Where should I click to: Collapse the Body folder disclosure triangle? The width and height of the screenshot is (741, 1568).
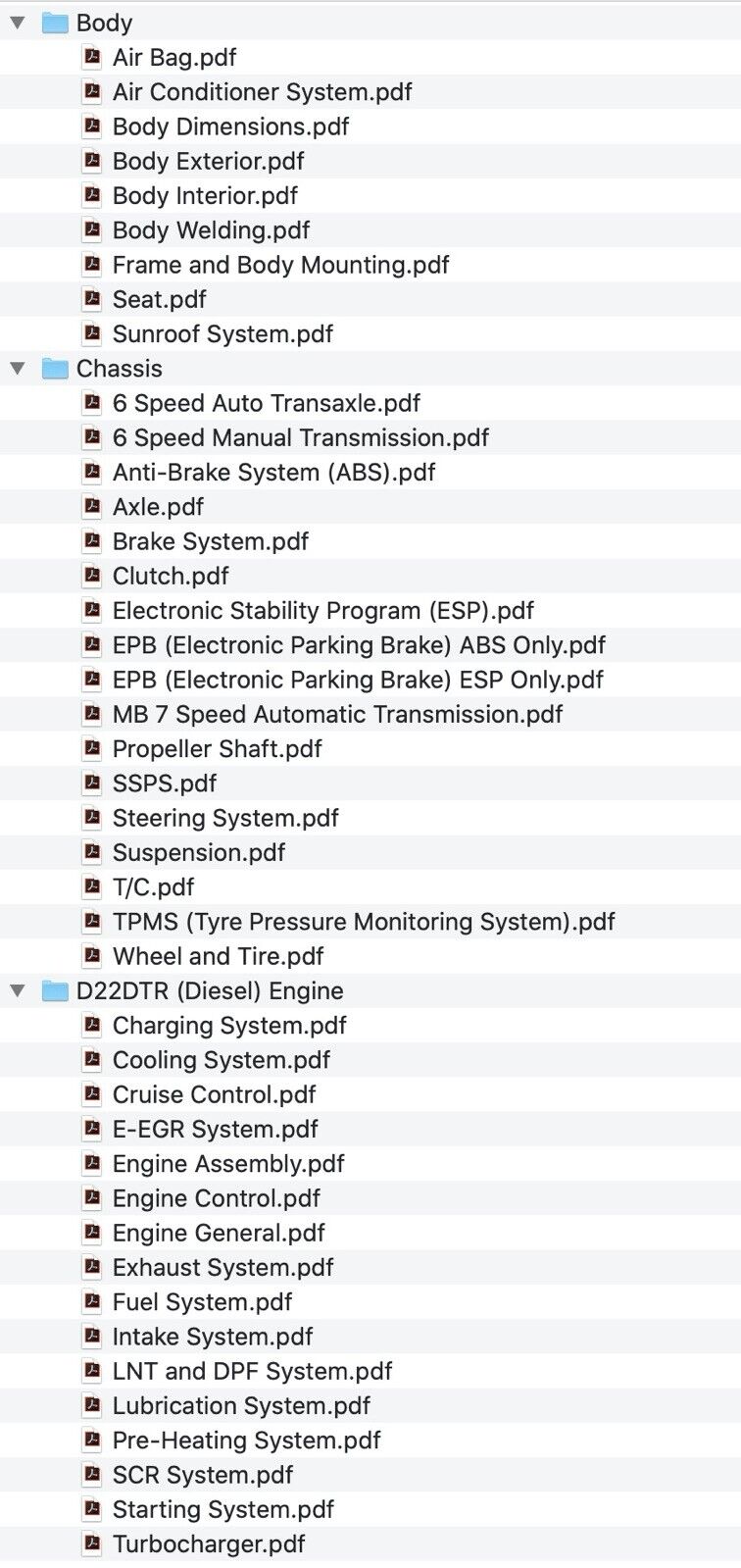pyautogui.click(x=18, y=23)
